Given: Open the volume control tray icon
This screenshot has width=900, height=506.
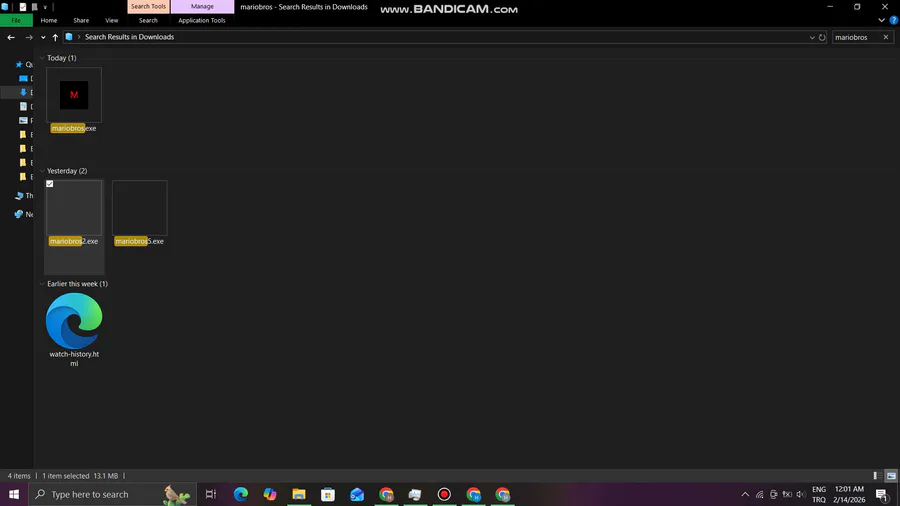Looking at the screenshot, I should 801,494.
